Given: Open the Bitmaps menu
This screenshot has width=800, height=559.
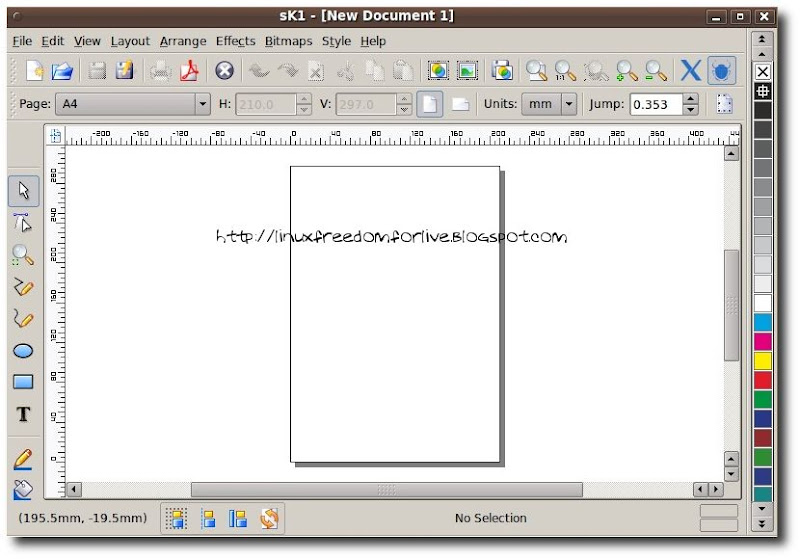Looking at the screenshot, I should tap(288, 41).
